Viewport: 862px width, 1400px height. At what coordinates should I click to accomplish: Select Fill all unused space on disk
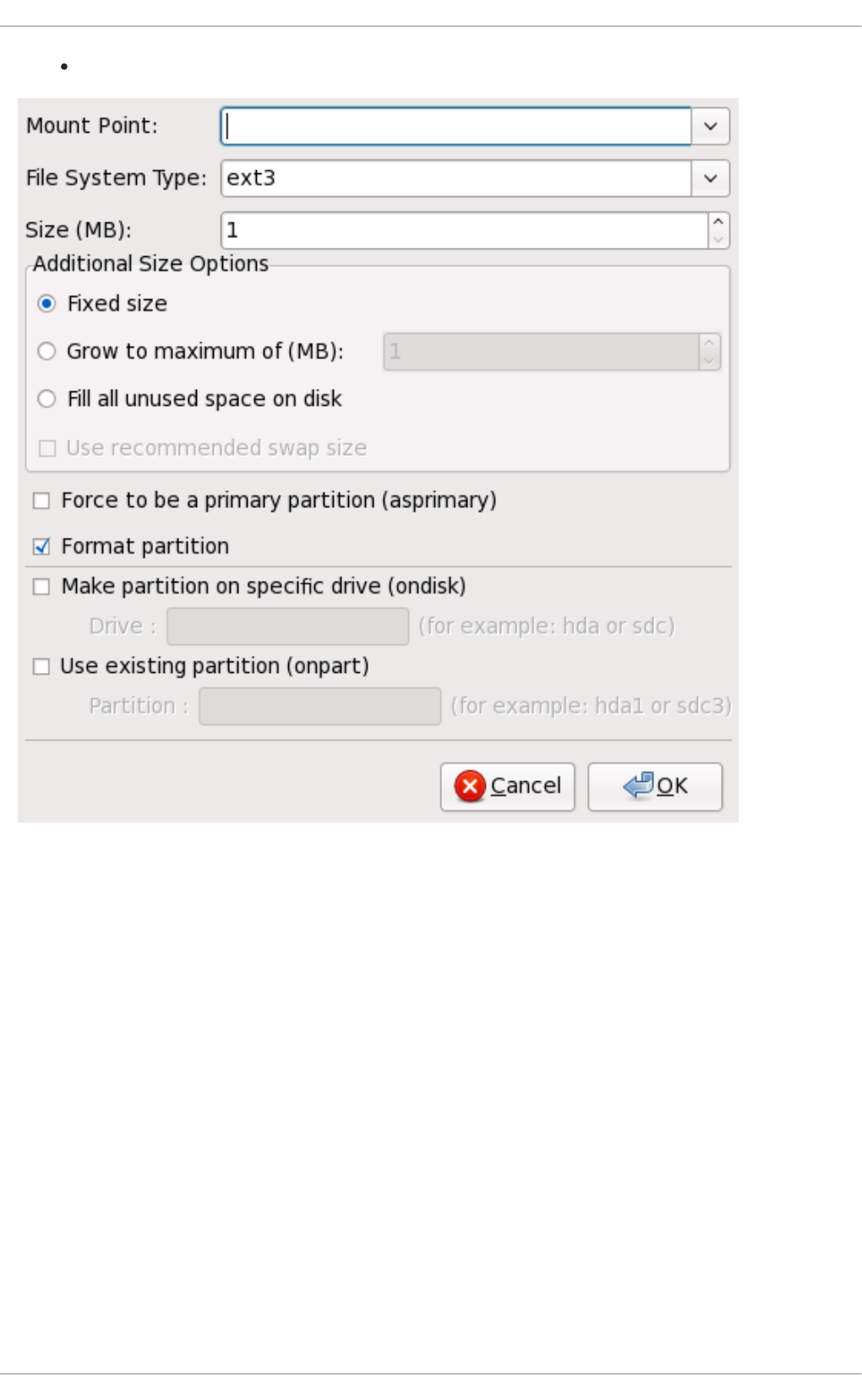click(x=47, y=398)
